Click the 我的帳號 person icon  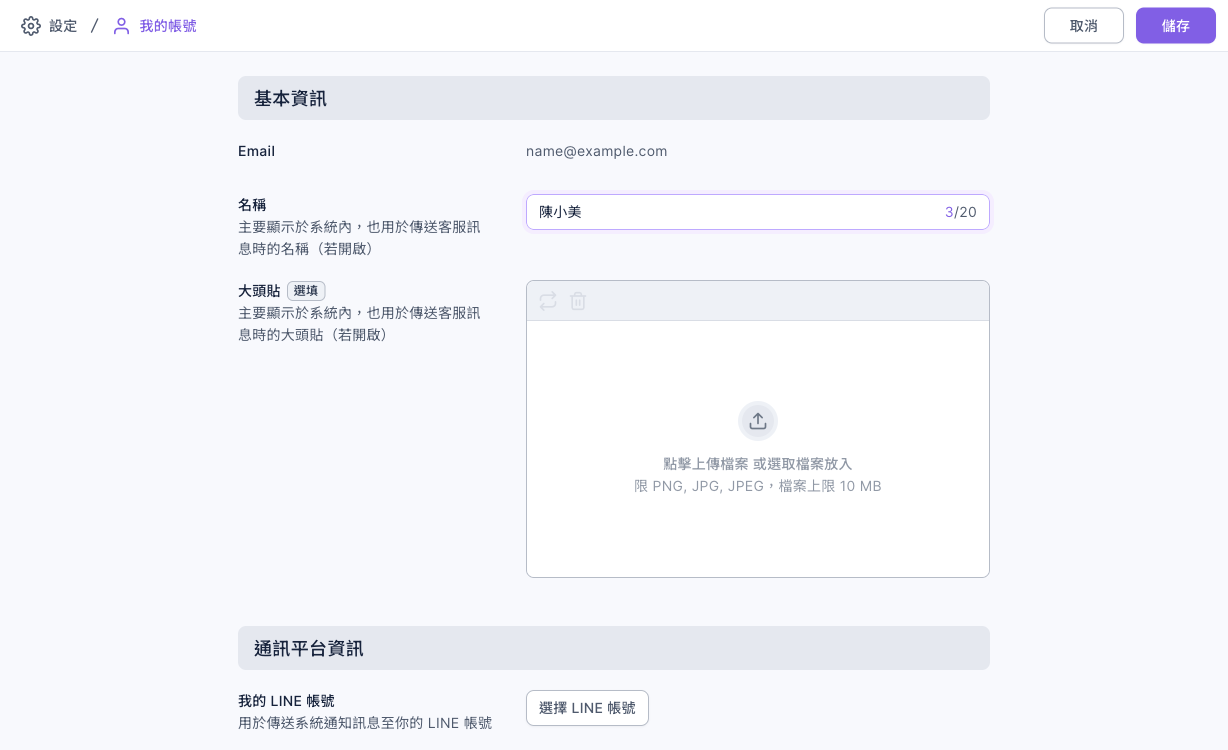click(x=121, y=26)
